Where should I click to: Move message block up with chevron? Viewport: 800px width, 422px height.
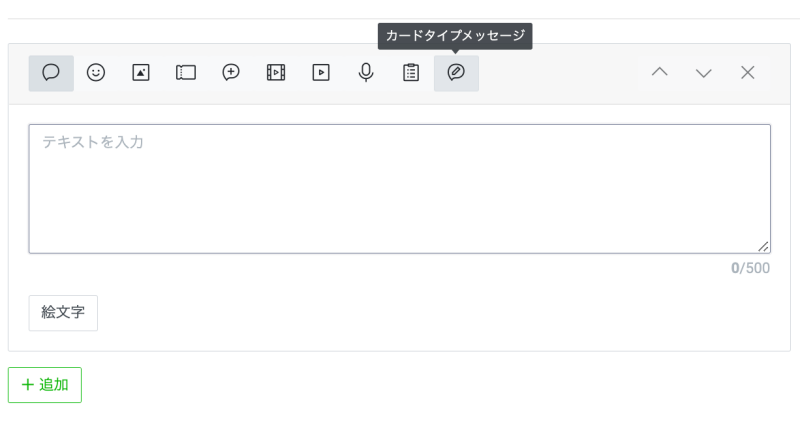click(x=659, y=73)
